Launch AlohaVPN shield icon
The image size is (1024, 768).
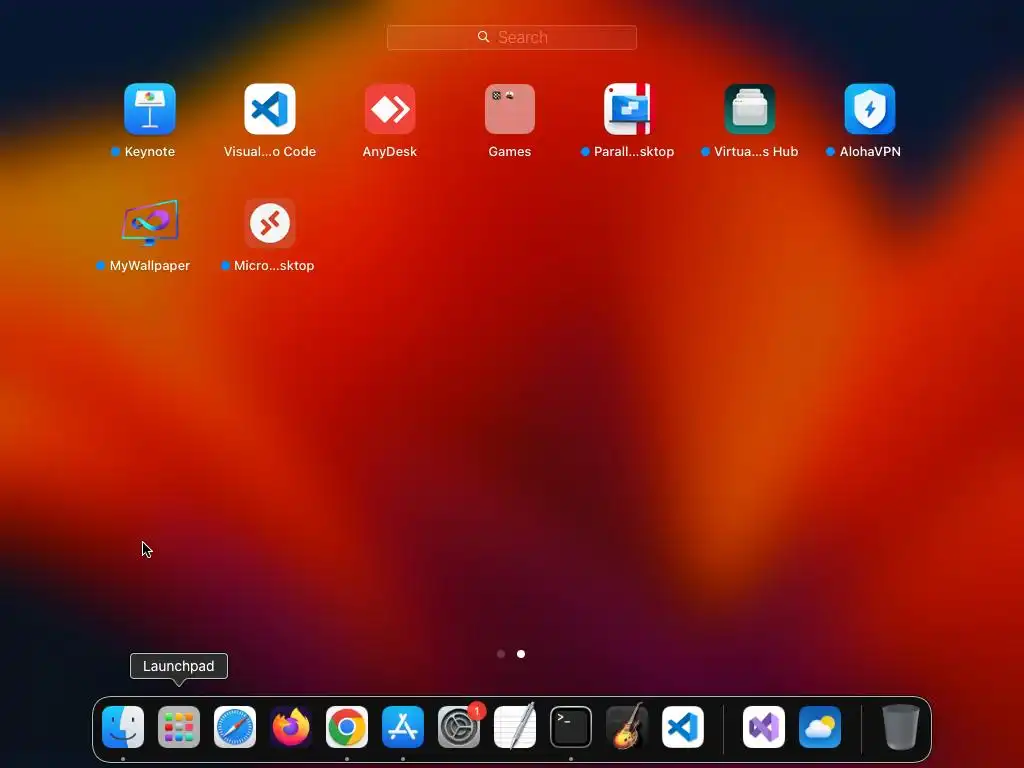(x=870, y=108)
